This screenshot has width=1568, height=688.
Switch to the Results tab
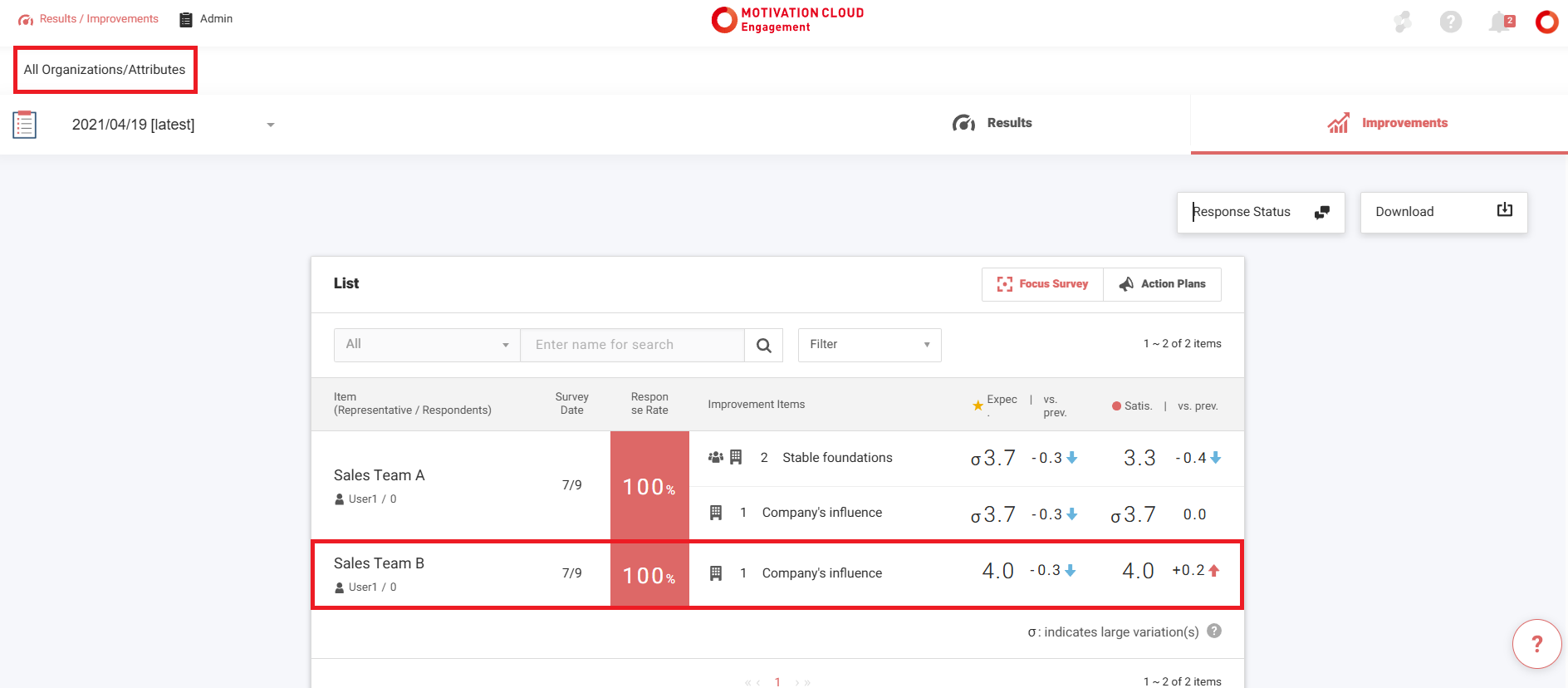[x=992, y=123]
